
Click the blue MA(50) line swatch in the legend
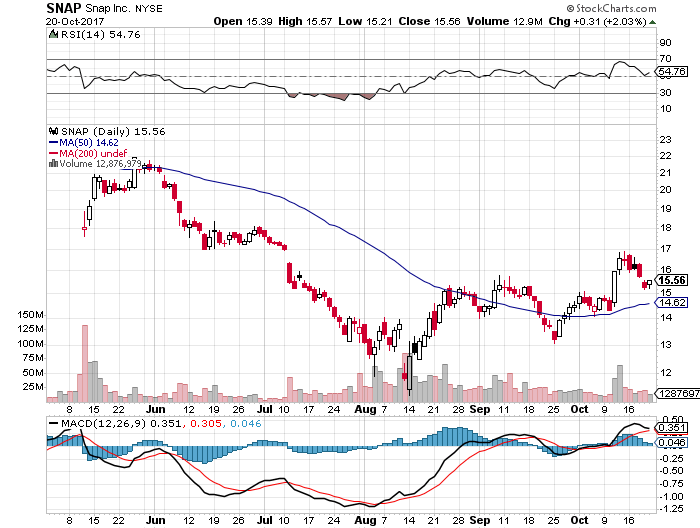coord(52,142)
